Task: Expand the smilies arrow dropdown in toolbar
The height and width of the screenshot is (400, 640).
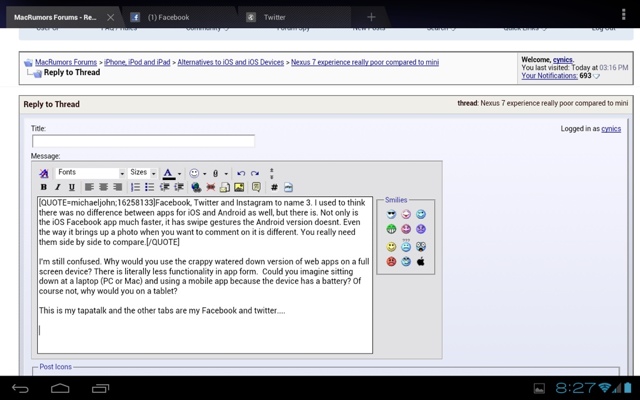Action: 204,173
